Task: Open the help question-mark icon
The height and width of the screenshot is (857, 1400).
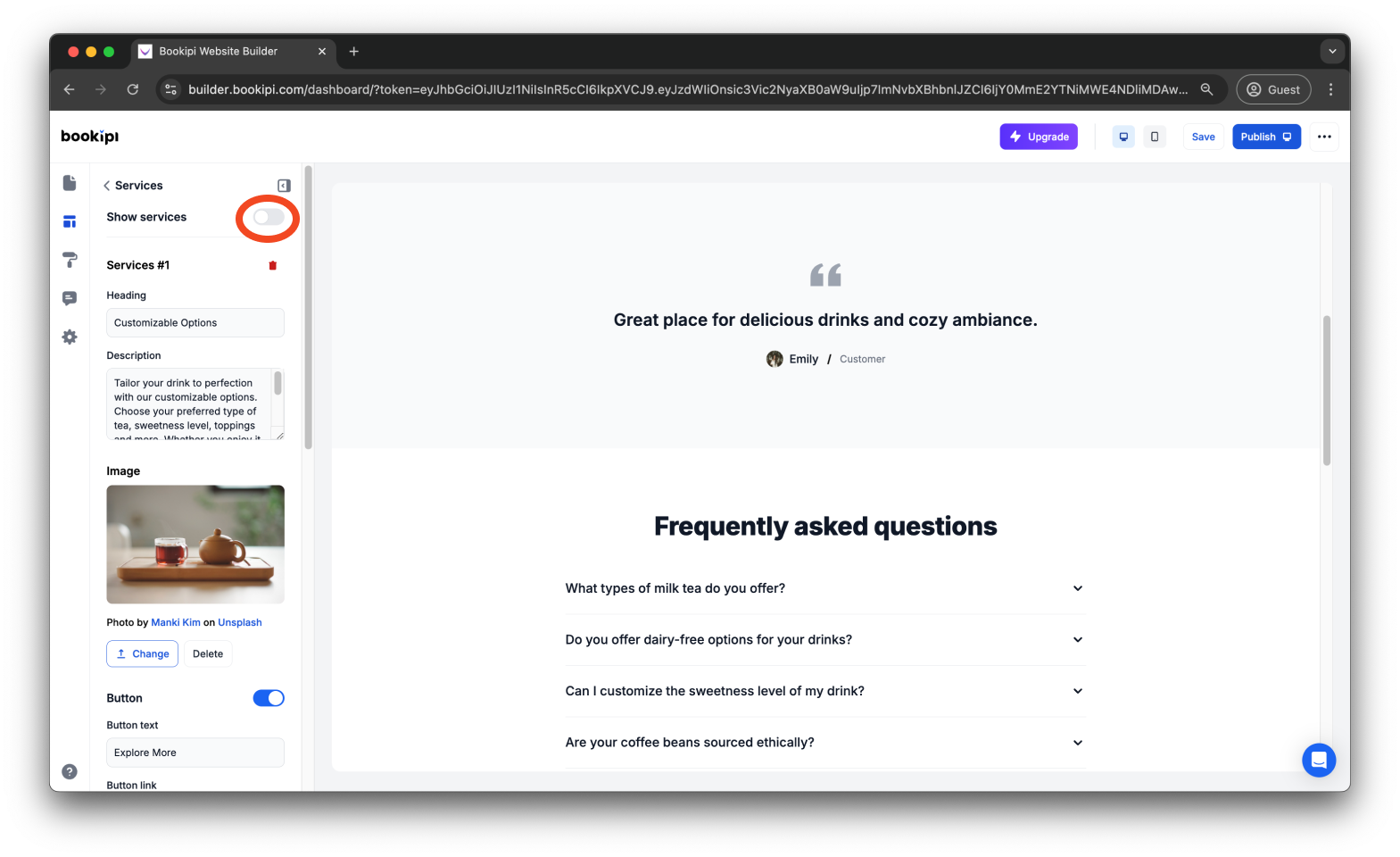Action: (70, 770)
